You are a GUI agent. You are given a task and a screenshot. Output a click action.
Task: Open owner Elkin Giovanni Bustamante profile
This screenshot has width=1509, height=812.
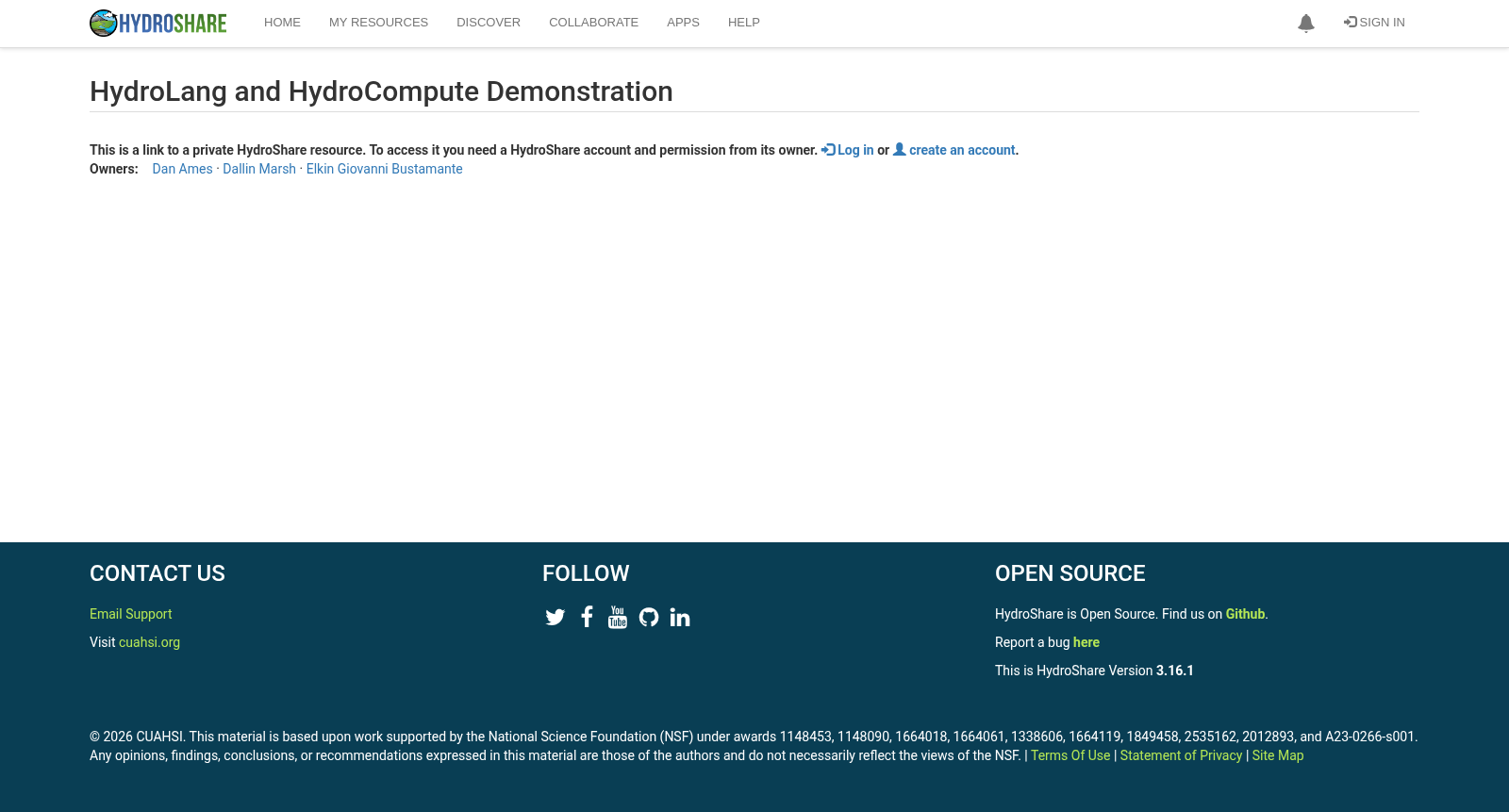tap(384, 169)
